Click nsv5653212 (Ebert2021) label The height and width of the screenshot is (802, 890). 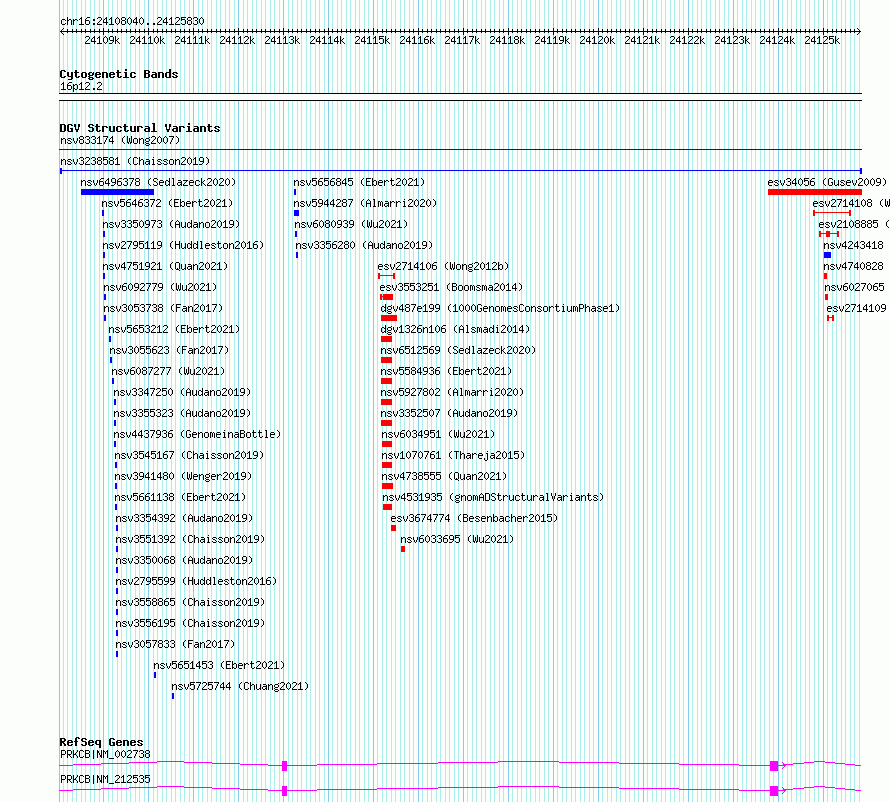174,329
